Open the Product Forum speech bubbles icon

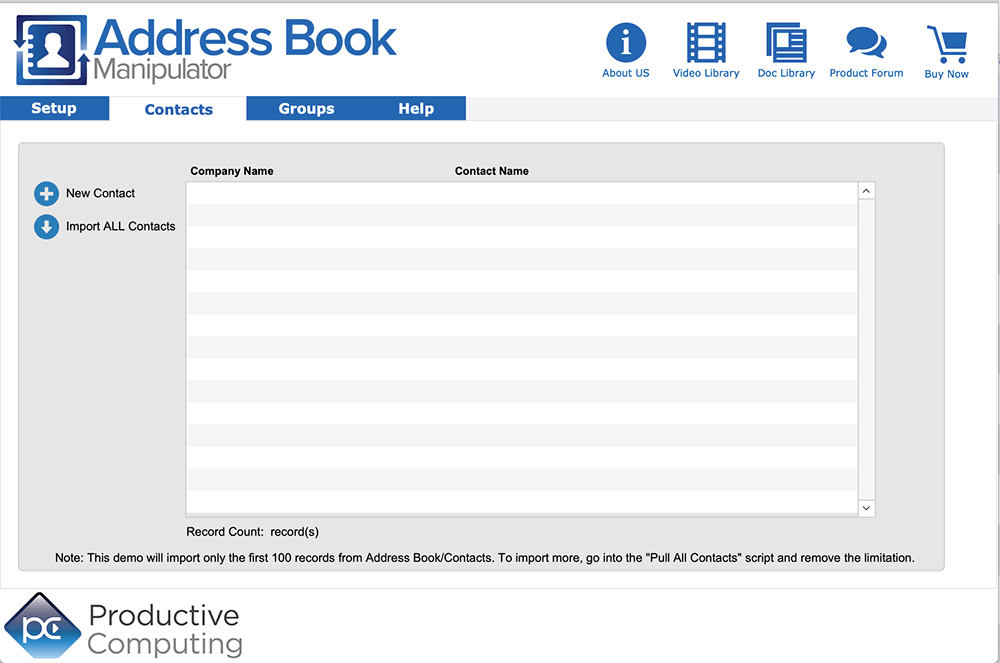pyautogui.click(x=866, y=41)
